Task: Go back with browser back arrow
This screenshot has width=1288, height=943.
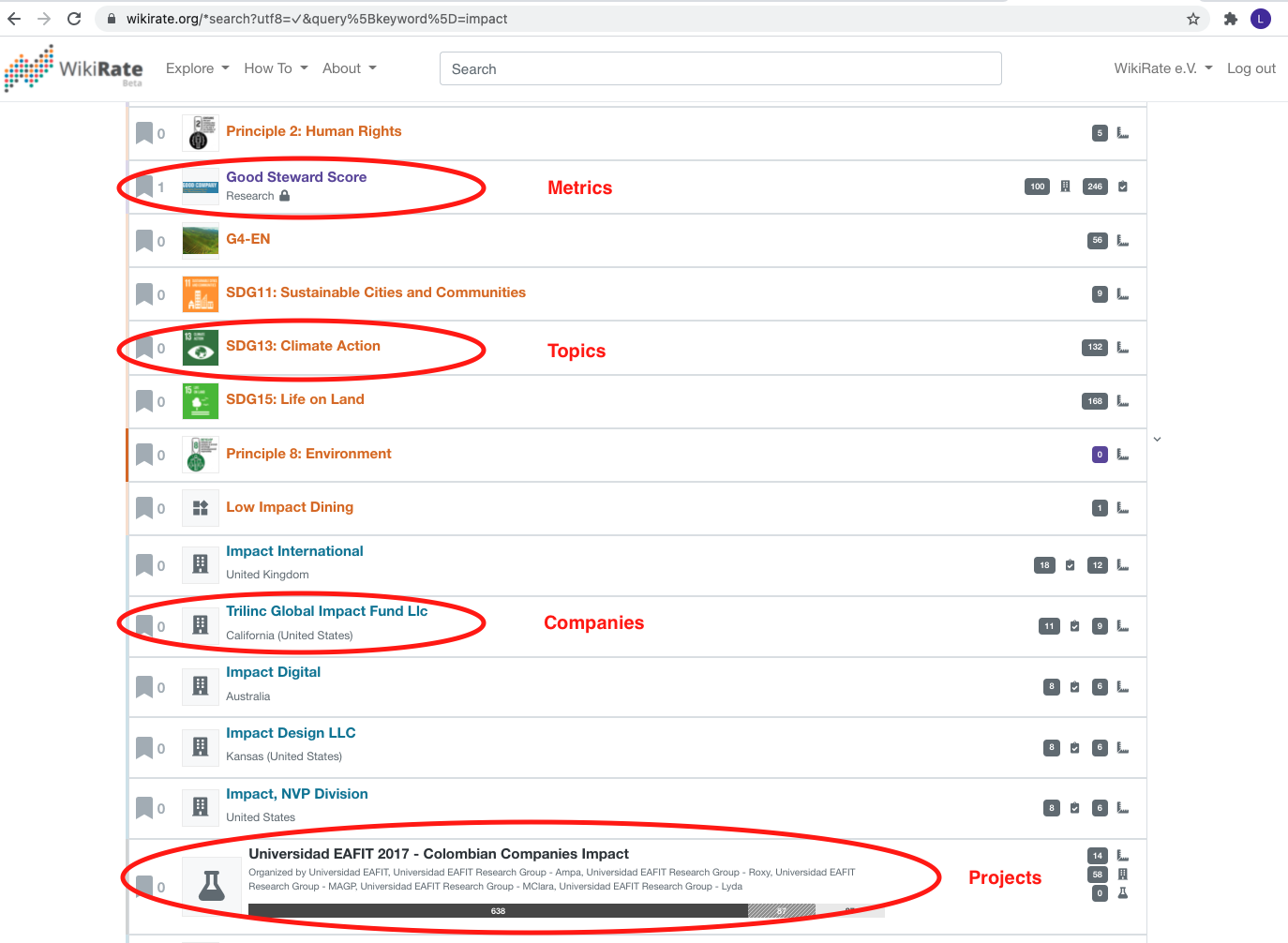Action: (x=14, y=19)
